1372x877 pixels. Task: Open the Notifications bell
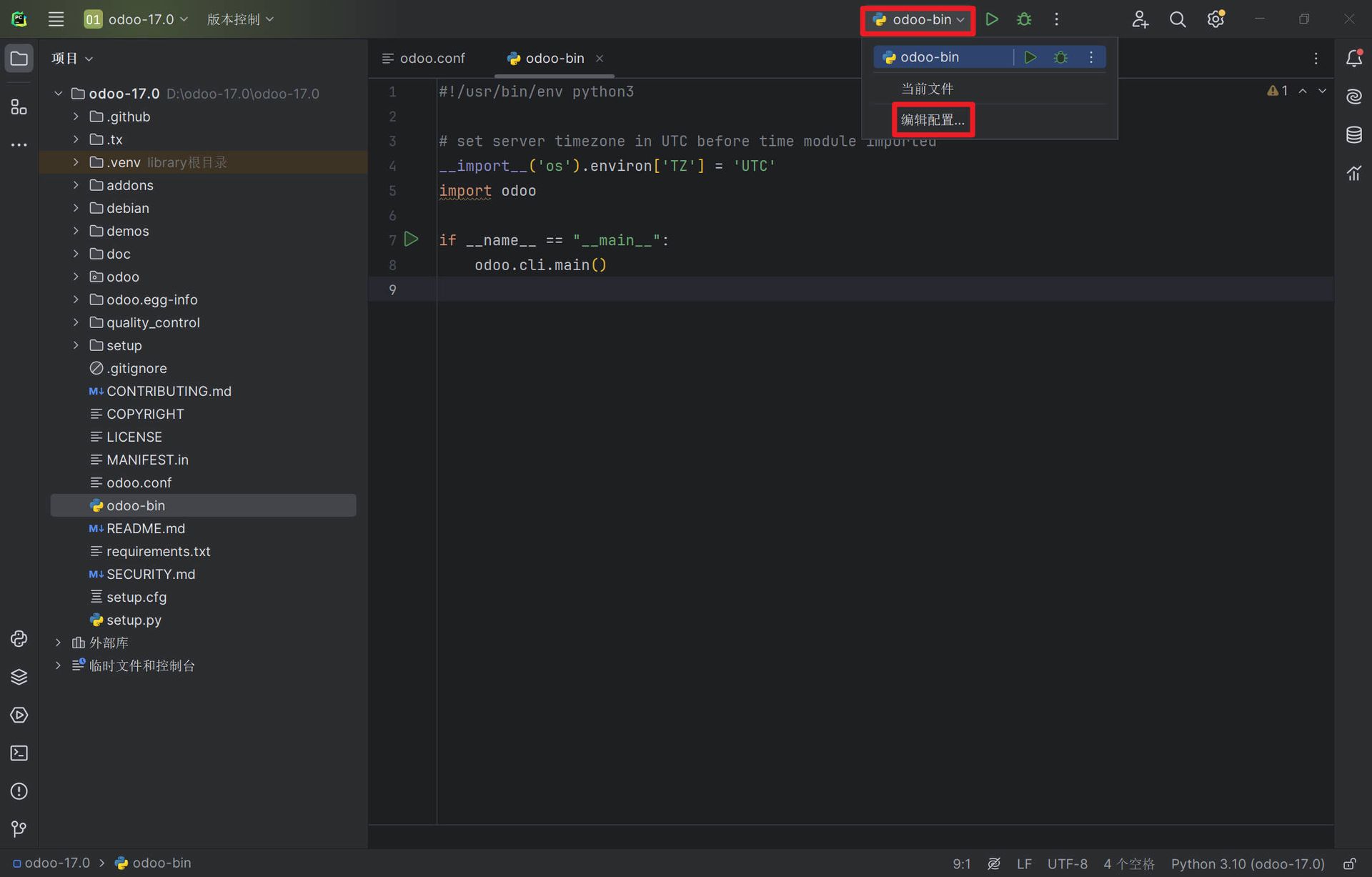(x=1353, y=59)
